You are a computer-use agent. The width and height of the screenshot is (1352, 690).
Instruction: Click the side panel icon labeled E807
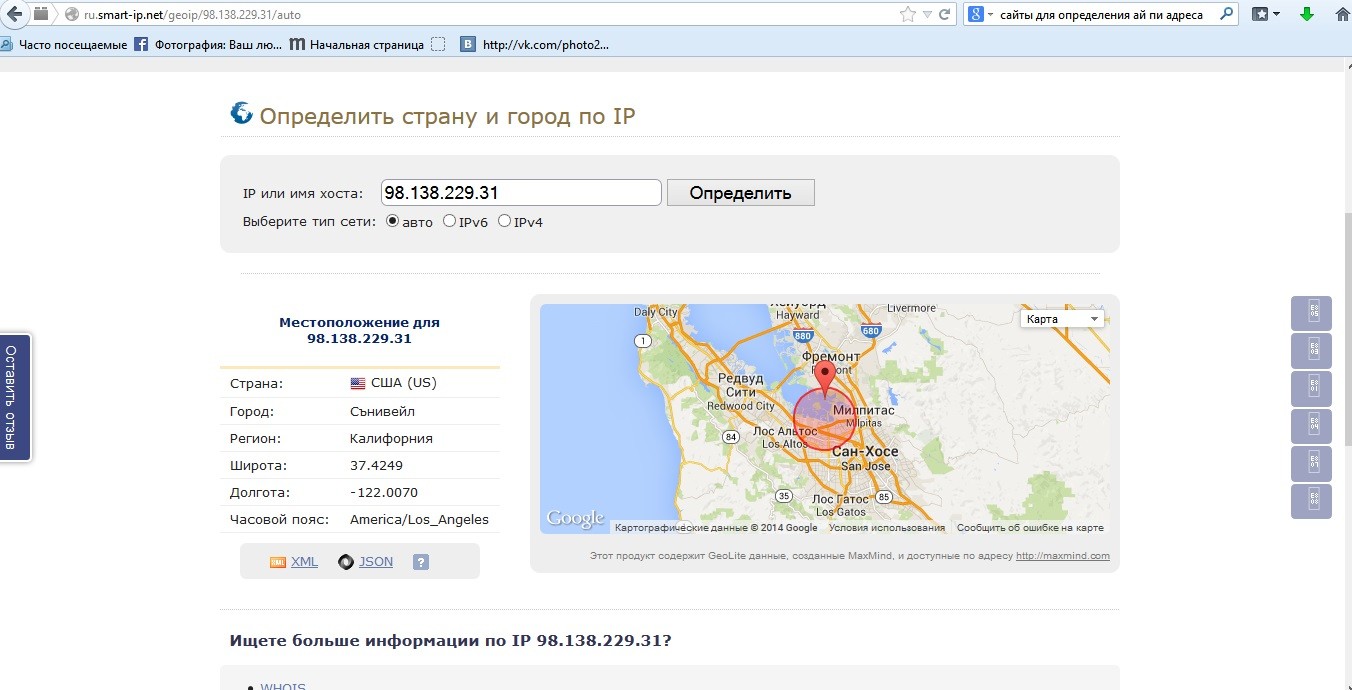(x=1312, y=464)
